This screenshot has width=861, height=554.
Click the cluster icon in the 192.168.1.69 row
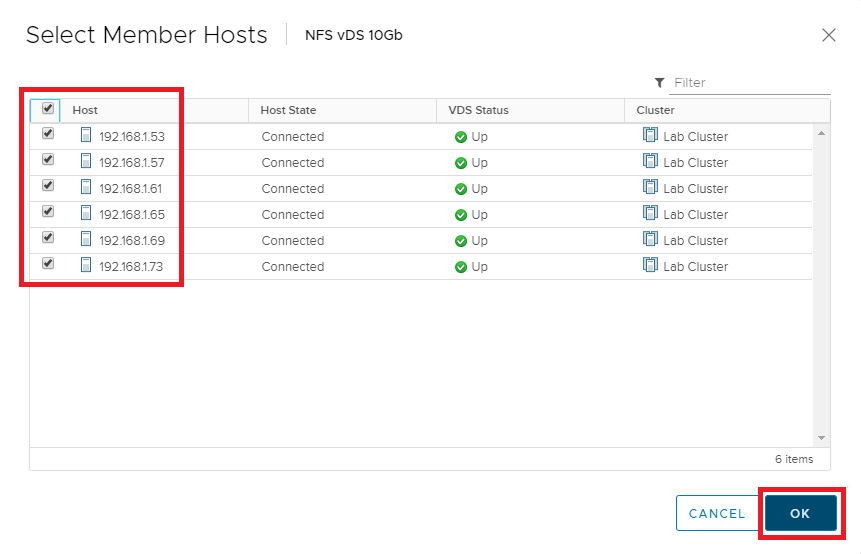point(650,240)
